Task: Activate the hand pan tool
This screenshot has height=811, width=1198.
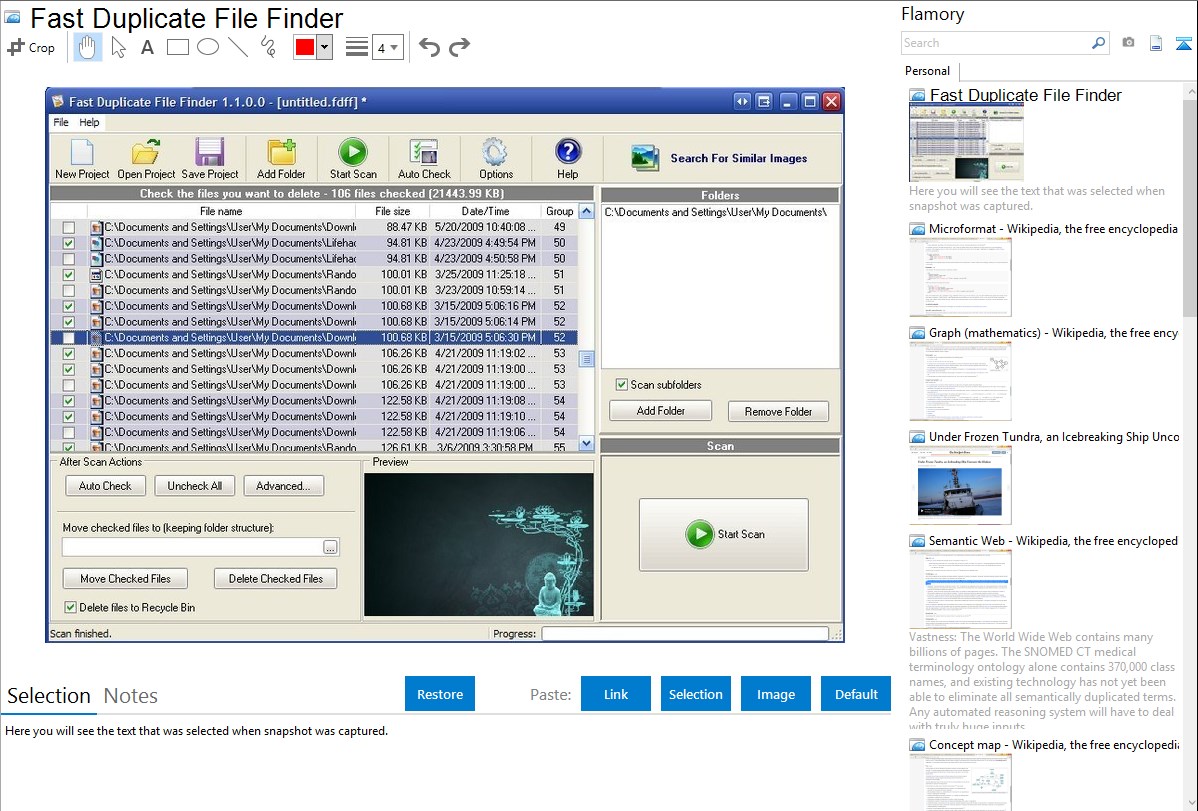Action: coord(87,47)
